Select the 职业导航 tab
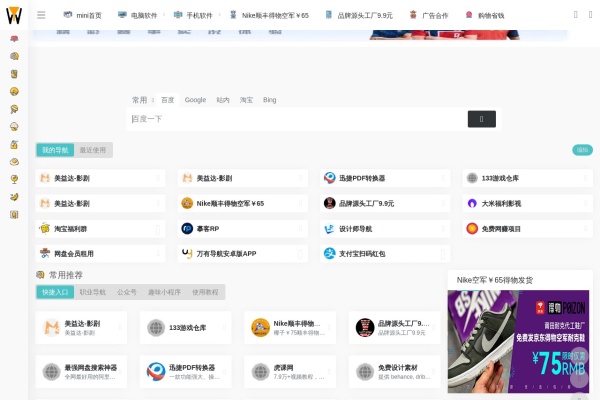The image size is (600, 400). (93, 292)
